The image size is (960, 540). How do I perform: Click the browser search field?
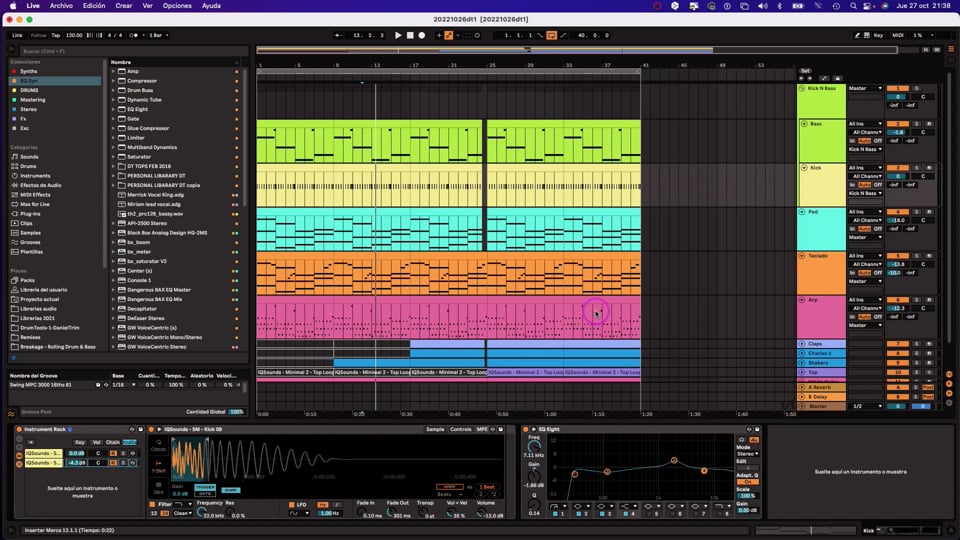click(x=132, y=51)
